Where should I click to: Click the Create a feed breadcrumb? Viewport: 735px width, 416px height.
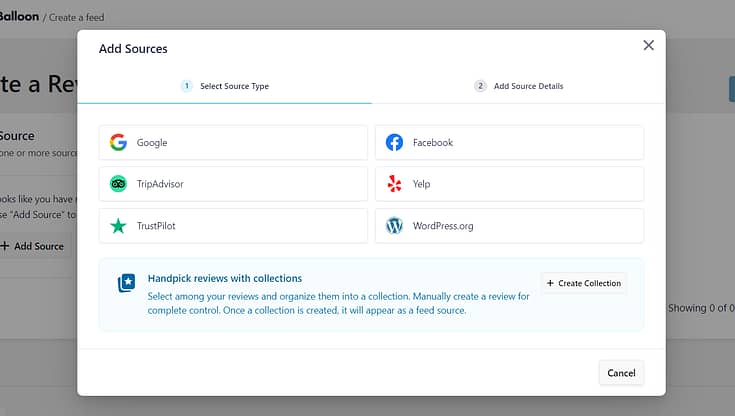tap(76, 17)
